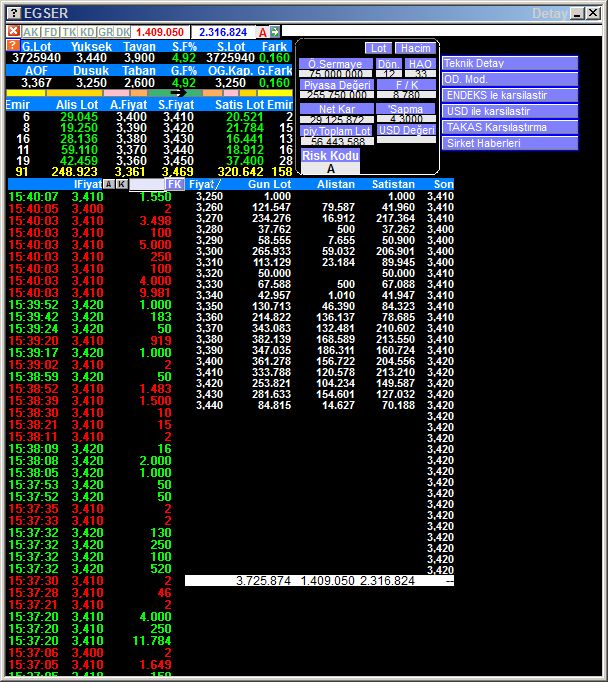
Task: Click the FK button in trades header
Action: [174, 184]
